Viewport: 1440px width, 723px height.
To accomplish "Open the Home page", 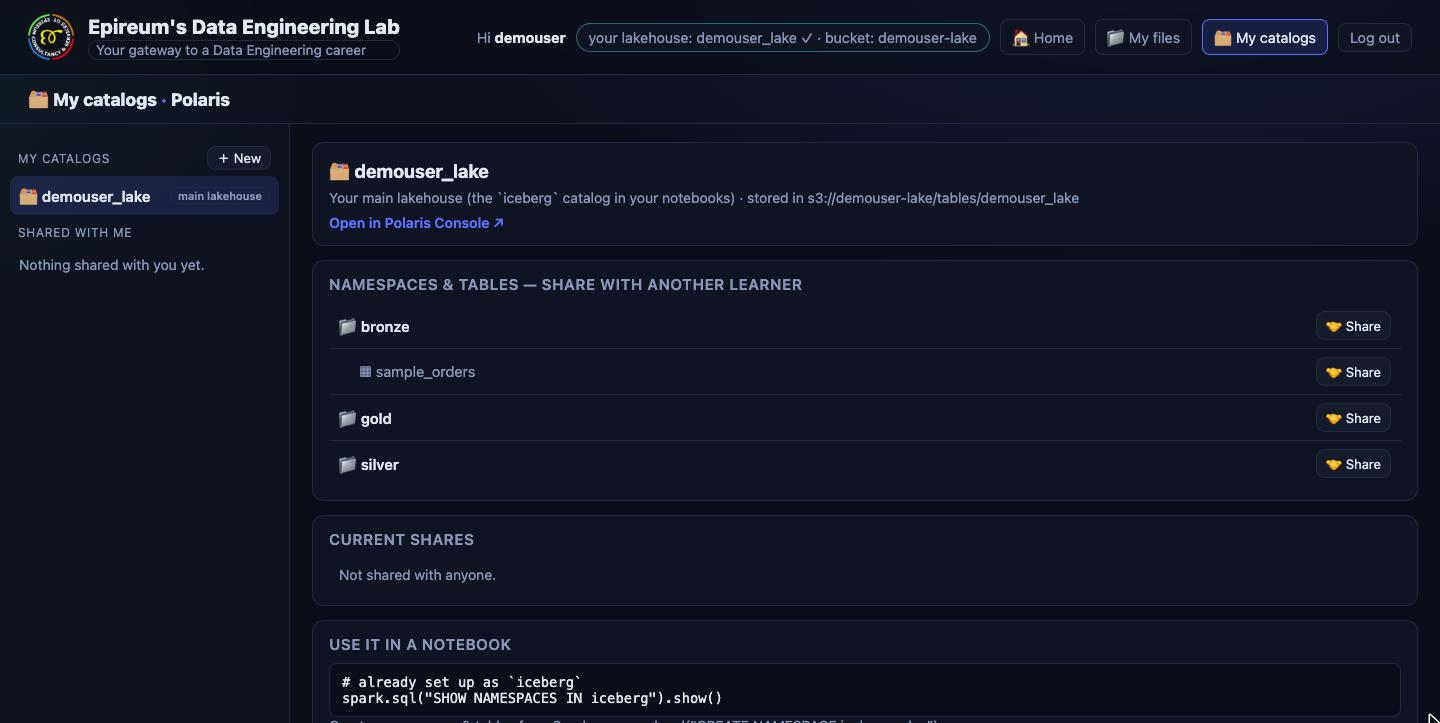I will pyautogui.click(x=1042, y=38).
